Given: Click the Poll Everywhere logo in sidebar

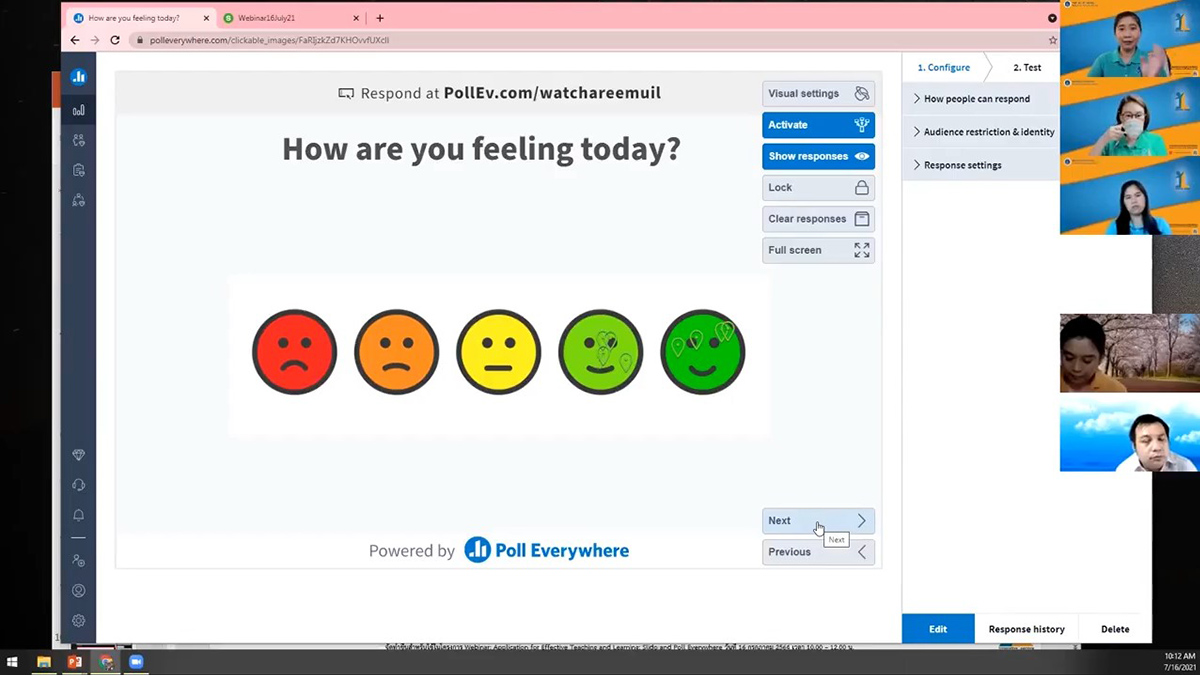Looking at the screenshot, I should click(x=79, y=78).
